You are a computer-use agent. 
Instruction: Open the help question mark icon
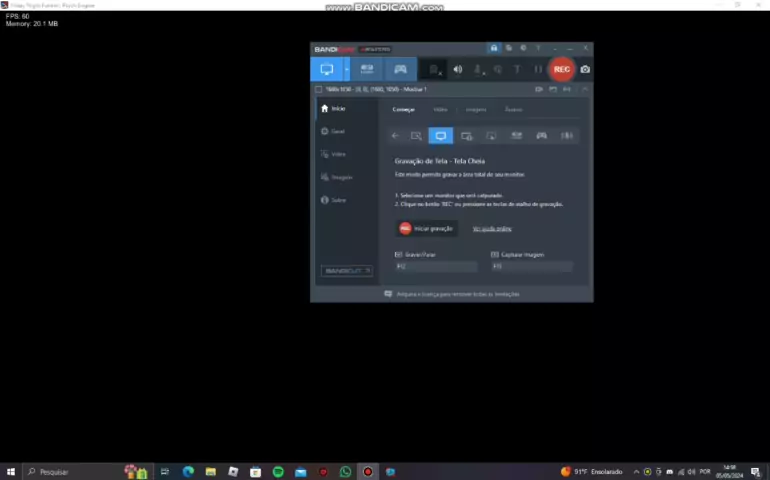538,48
